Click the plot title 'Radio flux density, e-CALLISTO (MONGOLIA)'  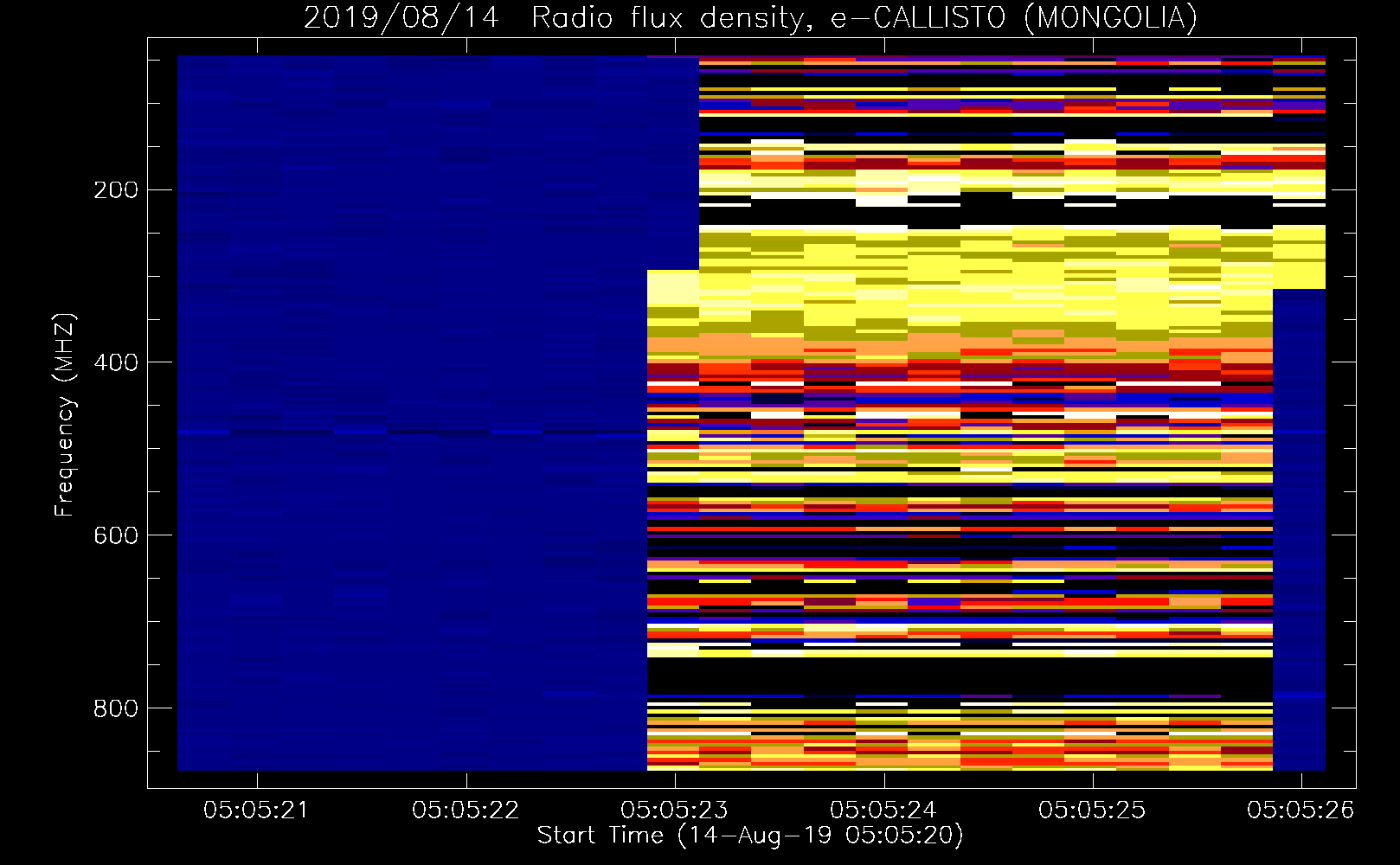(864, 18)
